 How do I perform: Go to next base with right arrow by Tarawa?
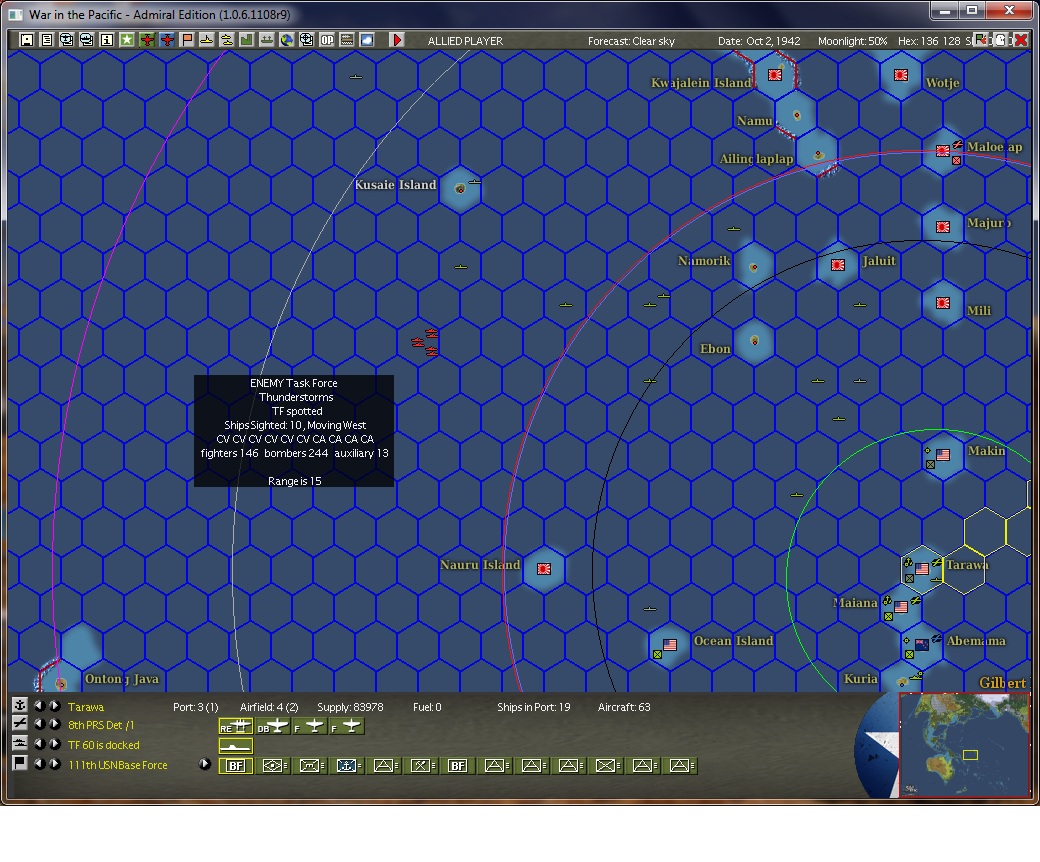pos(55,706)
